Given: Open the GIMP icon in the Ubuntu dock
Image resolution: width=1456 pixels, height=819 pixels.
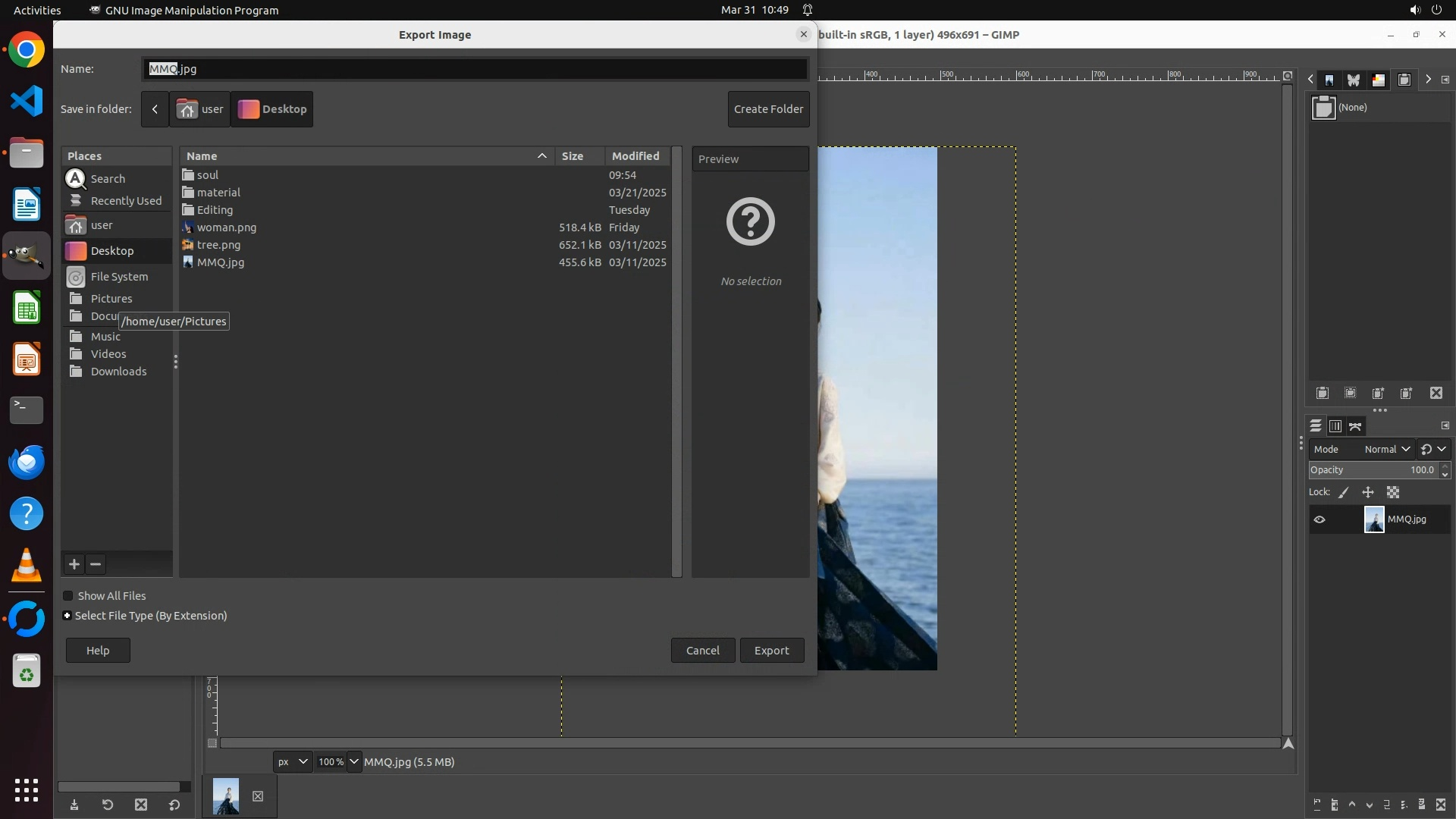Looking at the screenshot, I should [x=27, y=256].
